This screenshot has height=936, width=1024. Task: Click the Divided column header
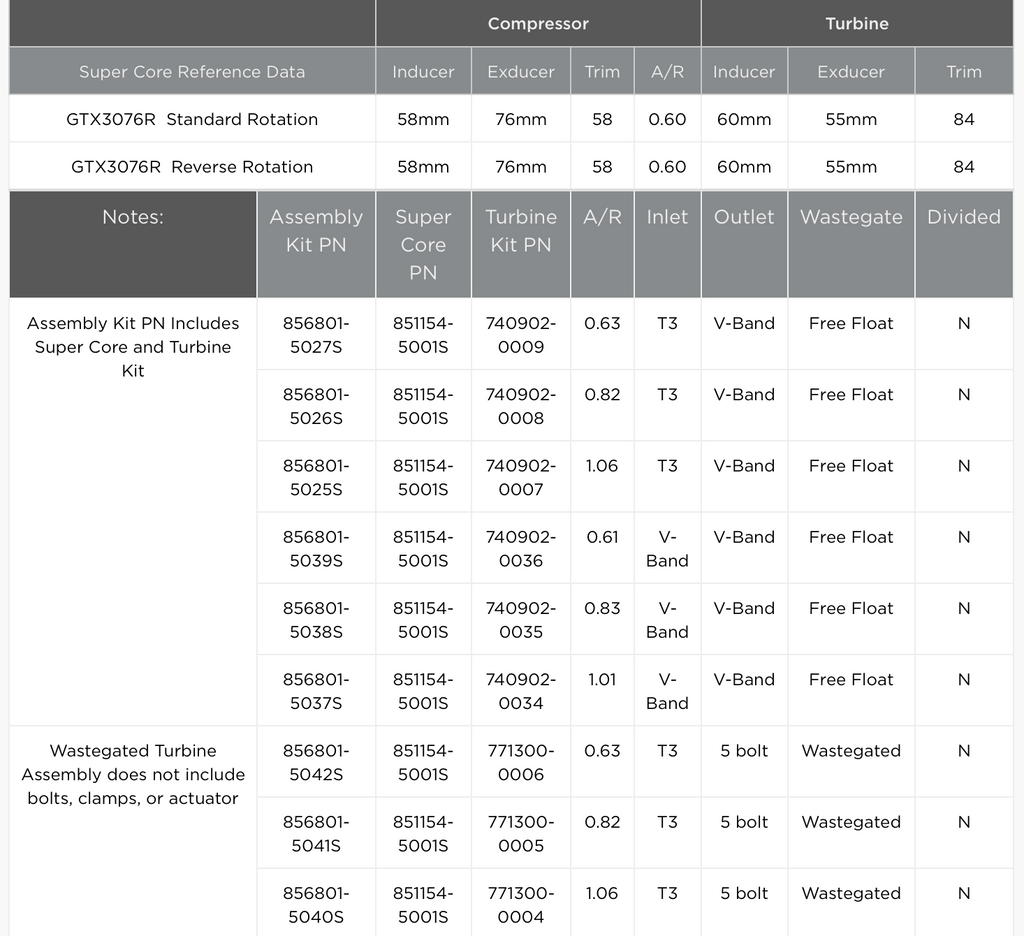point(964,244)
